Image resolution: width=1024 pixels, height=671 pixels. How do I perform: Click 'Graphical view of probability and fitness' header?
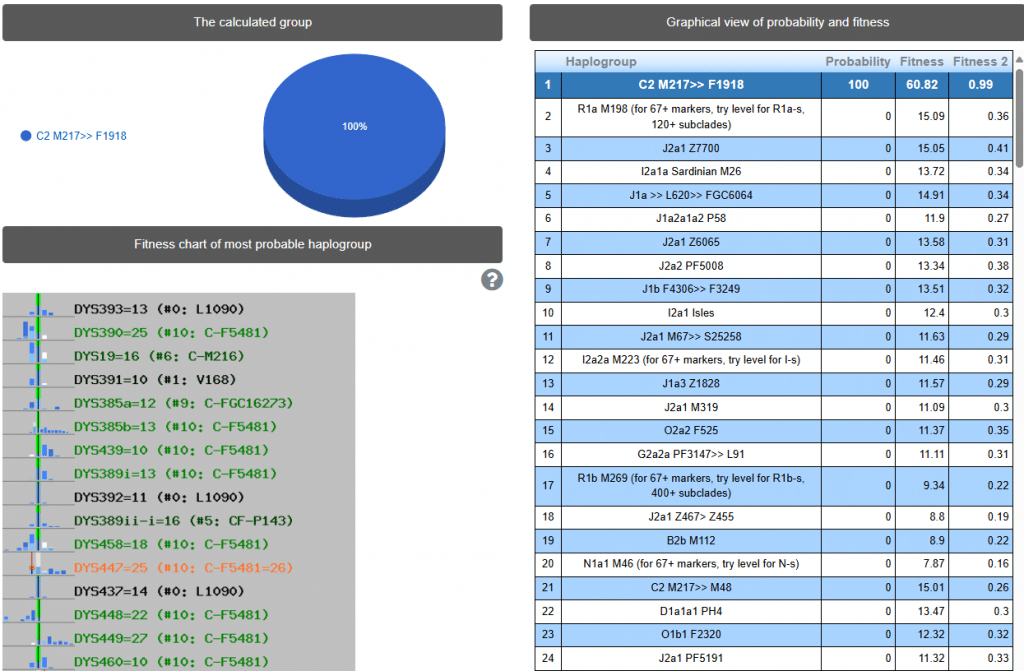click(x=777, y=22)
